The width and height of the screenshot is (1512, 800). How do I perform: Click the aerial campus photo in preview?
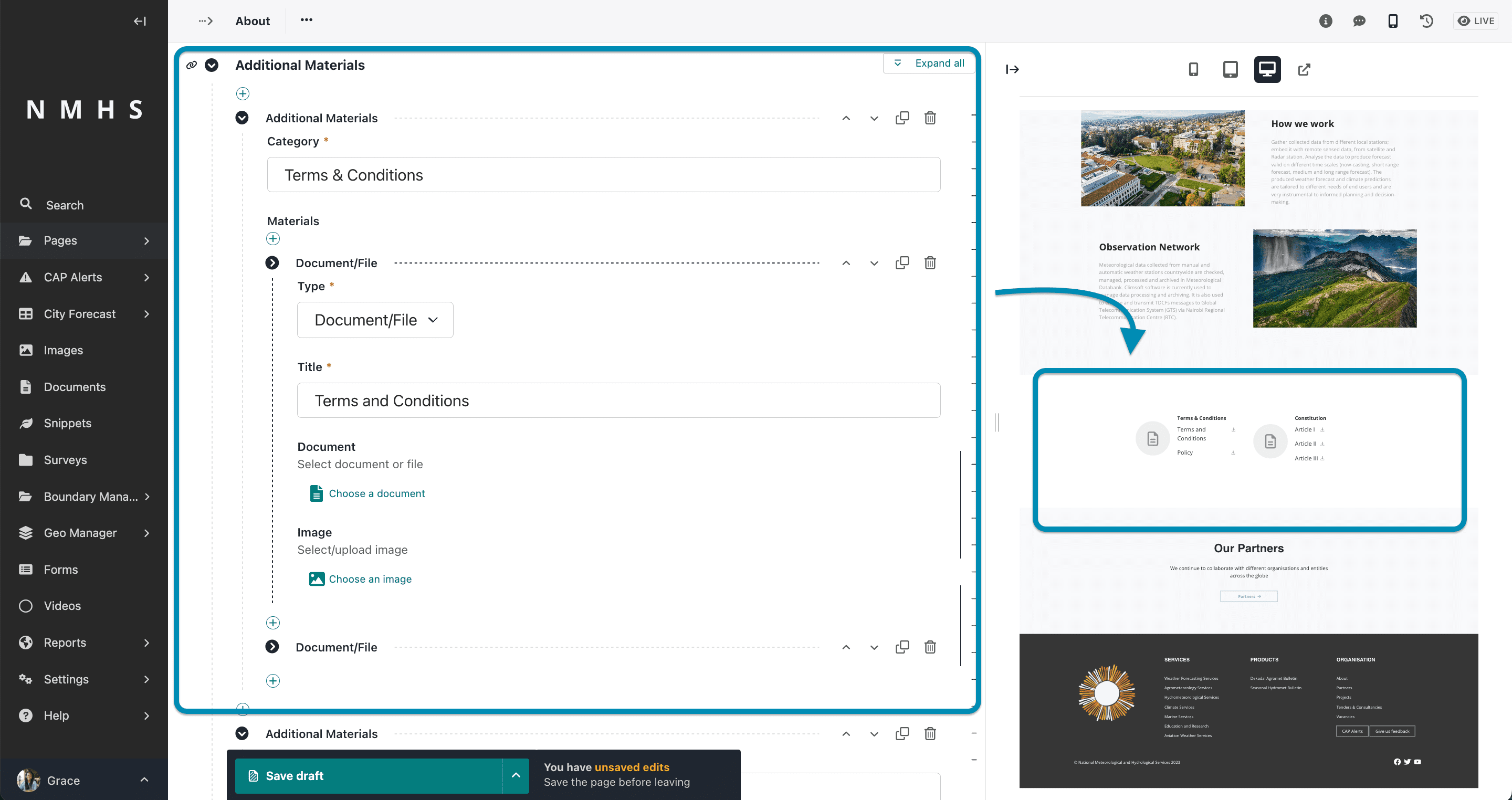coord(1163,159)
